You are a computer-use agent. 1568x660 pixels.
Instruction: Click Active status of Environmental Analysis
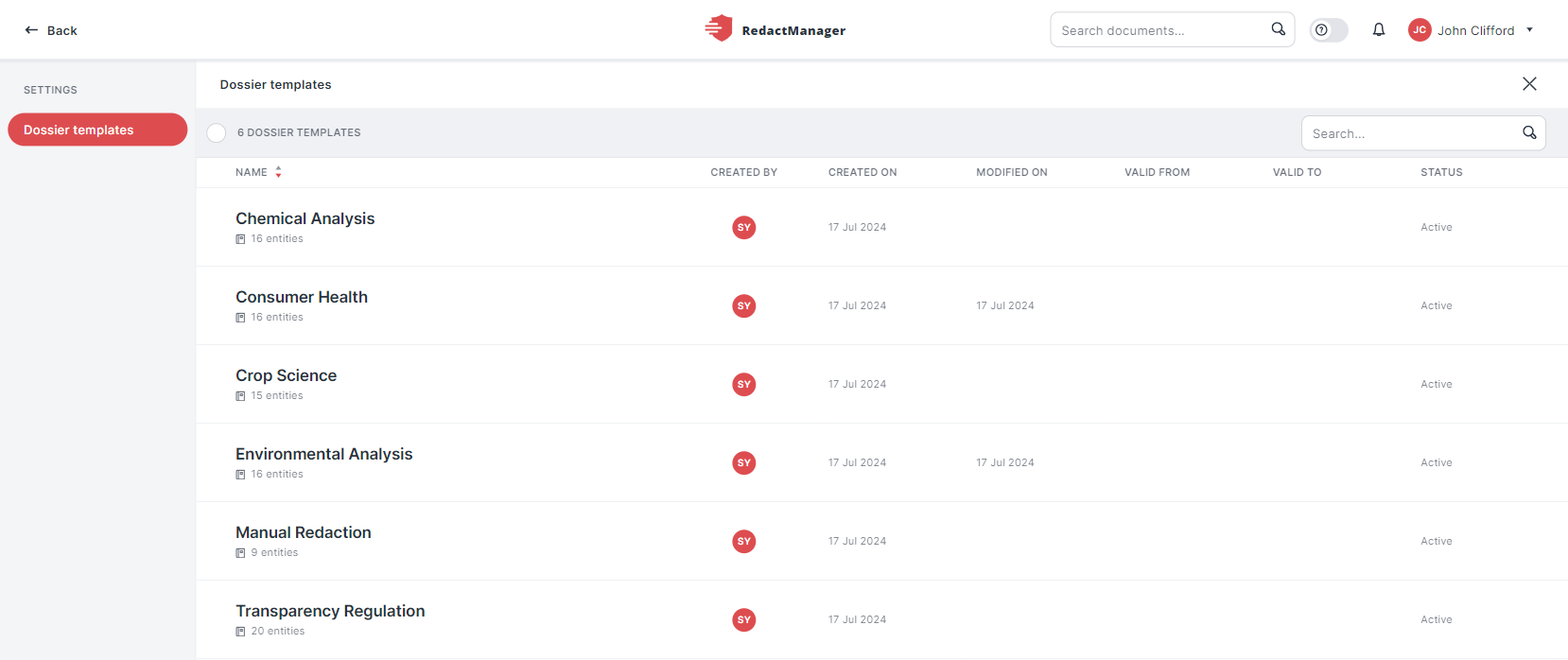1436,462
